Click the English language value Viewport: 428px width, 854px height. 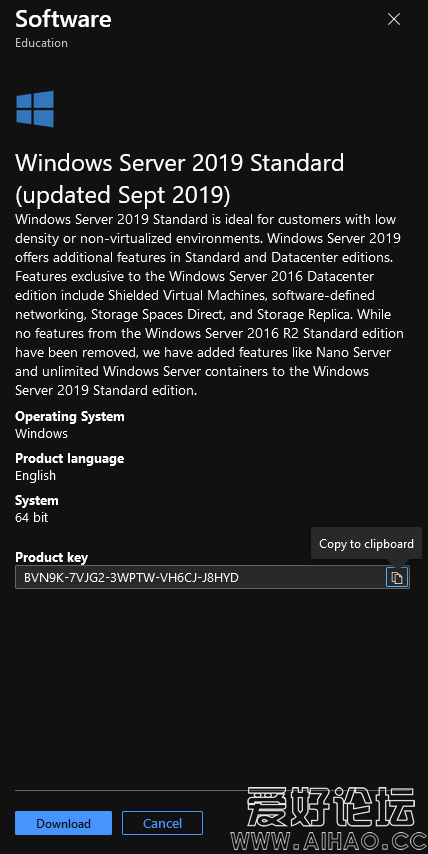pyautogui.click(x=35, y=475)
